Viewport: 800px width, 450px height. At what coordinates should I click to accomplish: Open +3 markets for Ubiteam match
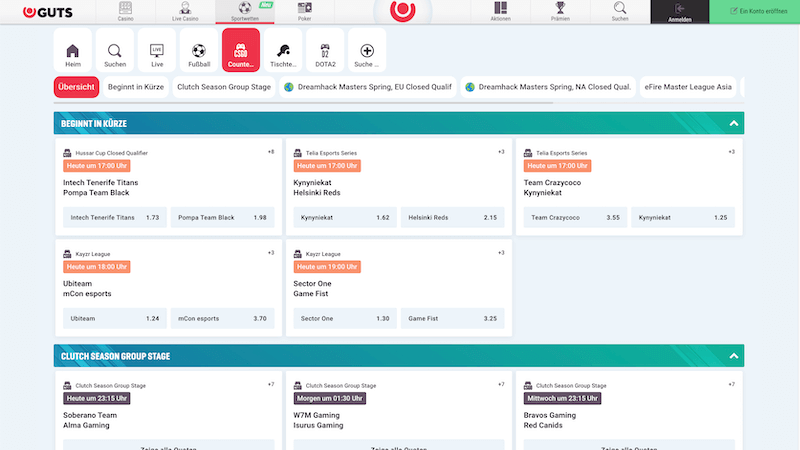pos(271,253)
